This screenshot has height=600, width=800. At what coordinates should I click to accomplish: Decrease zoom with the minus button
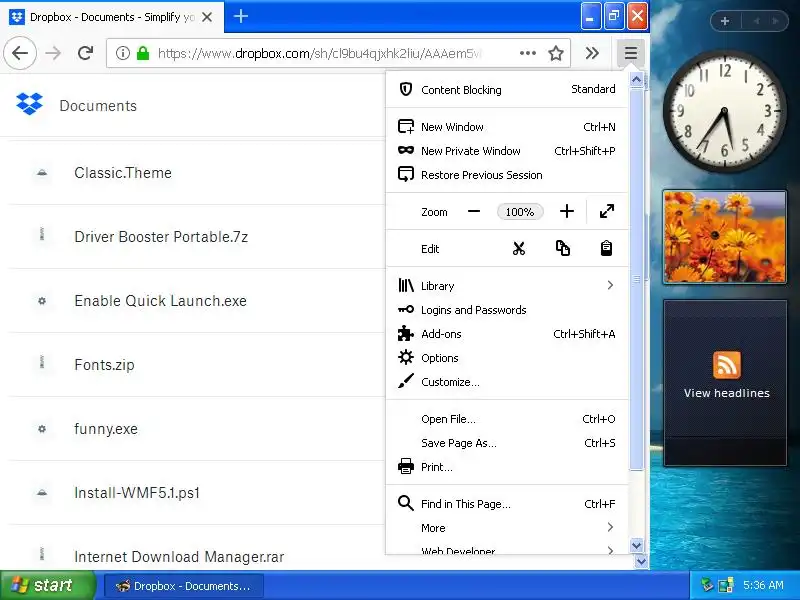coord(474,211)
